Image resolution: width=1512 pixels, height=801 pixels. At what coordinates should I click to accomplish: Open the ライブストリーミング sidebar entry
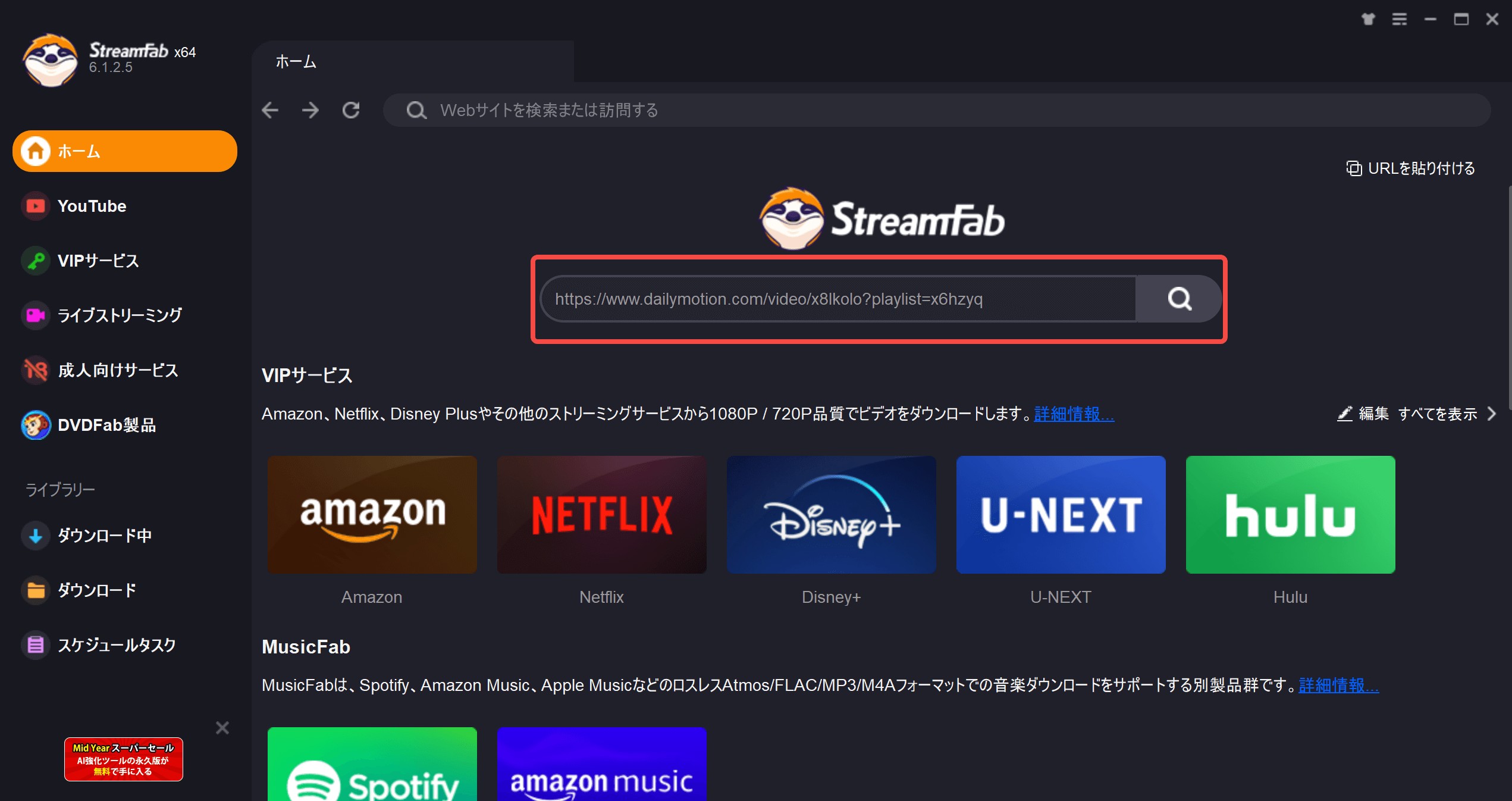coord(125,315)
